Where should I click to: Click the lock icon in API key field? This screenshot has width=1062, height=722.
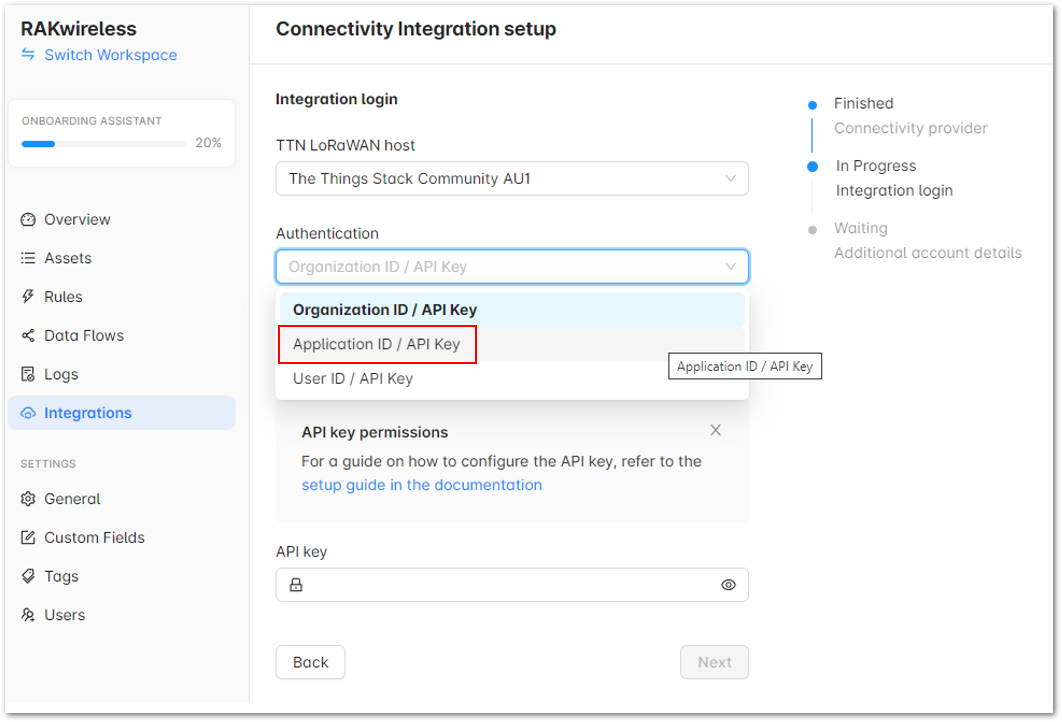tap(296, 585)
